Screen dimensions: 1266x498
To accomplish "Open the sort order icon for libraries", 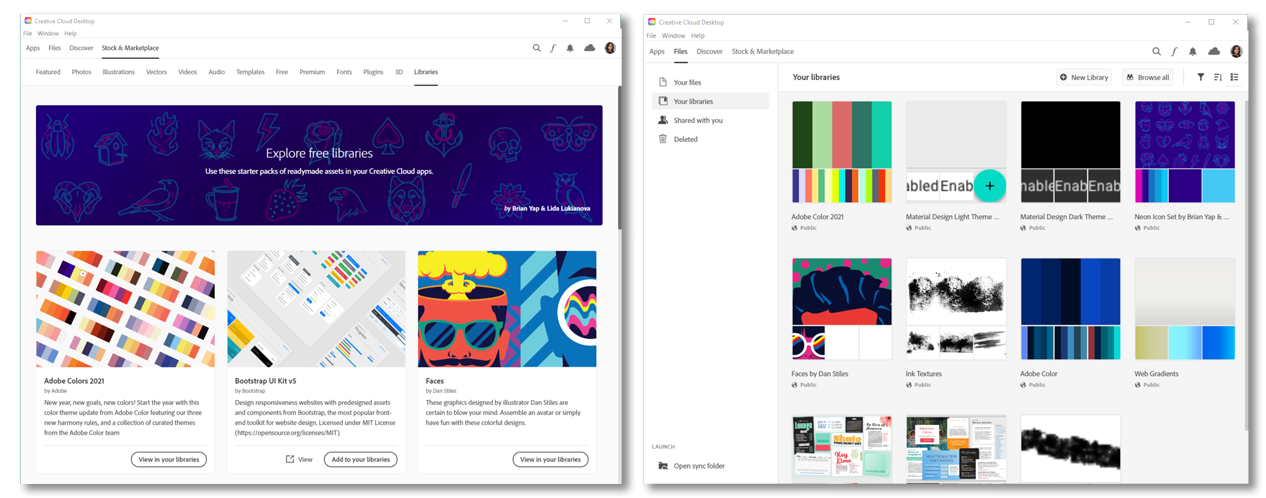I will pyautogui.click(x=1218, y=77).
